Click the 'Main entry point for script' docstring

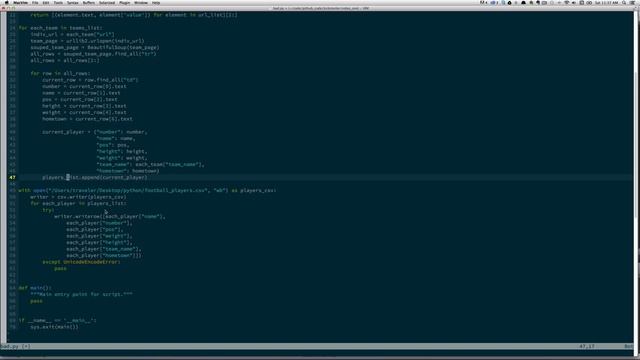(81, 294)
